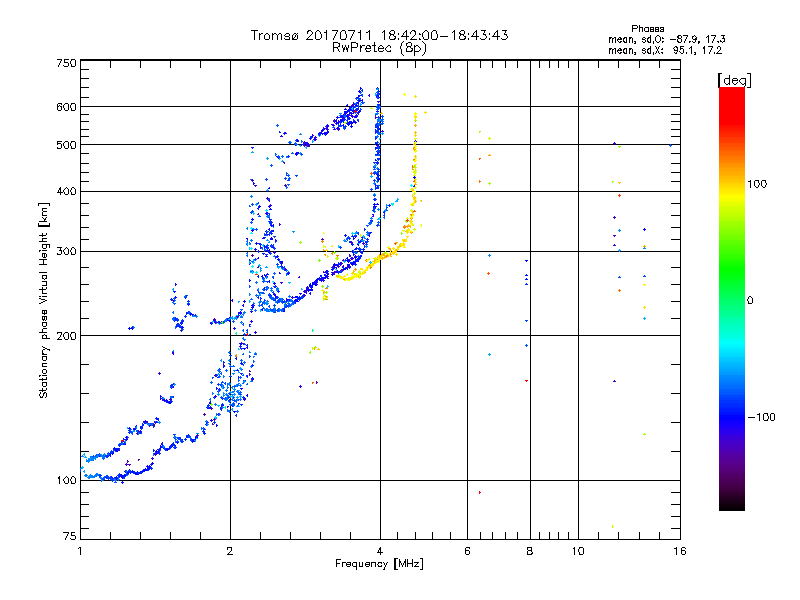Click the y-axis '400' tick label
Viewport: 800px width, 600px height.
click(67, 191)
